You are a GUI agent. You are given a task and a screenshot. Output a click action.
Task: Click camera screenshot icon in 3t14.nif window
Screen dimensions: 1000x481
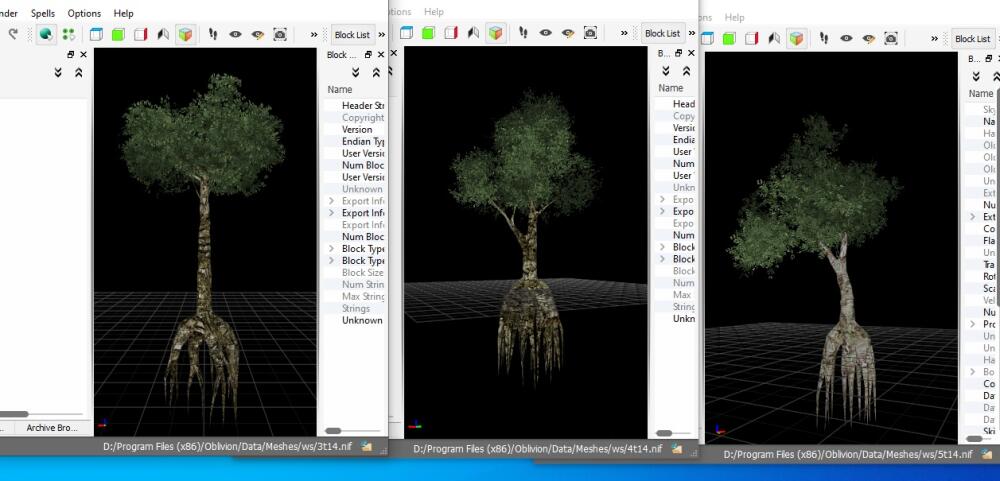280,34
